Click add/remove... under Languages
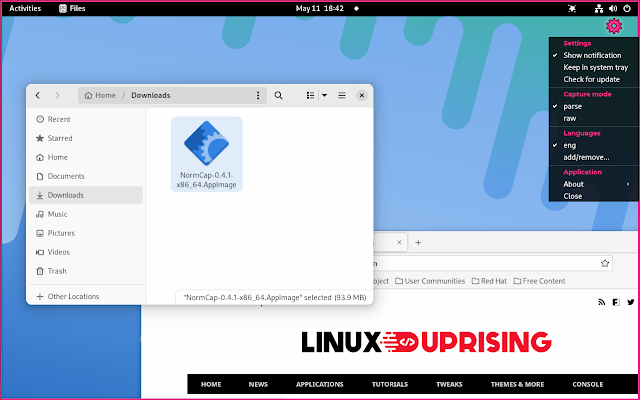640x400 pixels. click(x=584, y=157)
